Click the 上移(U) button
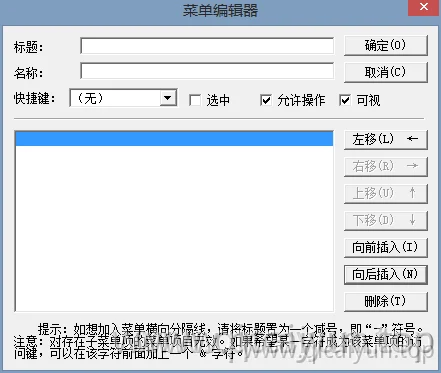 coord(386,193)
